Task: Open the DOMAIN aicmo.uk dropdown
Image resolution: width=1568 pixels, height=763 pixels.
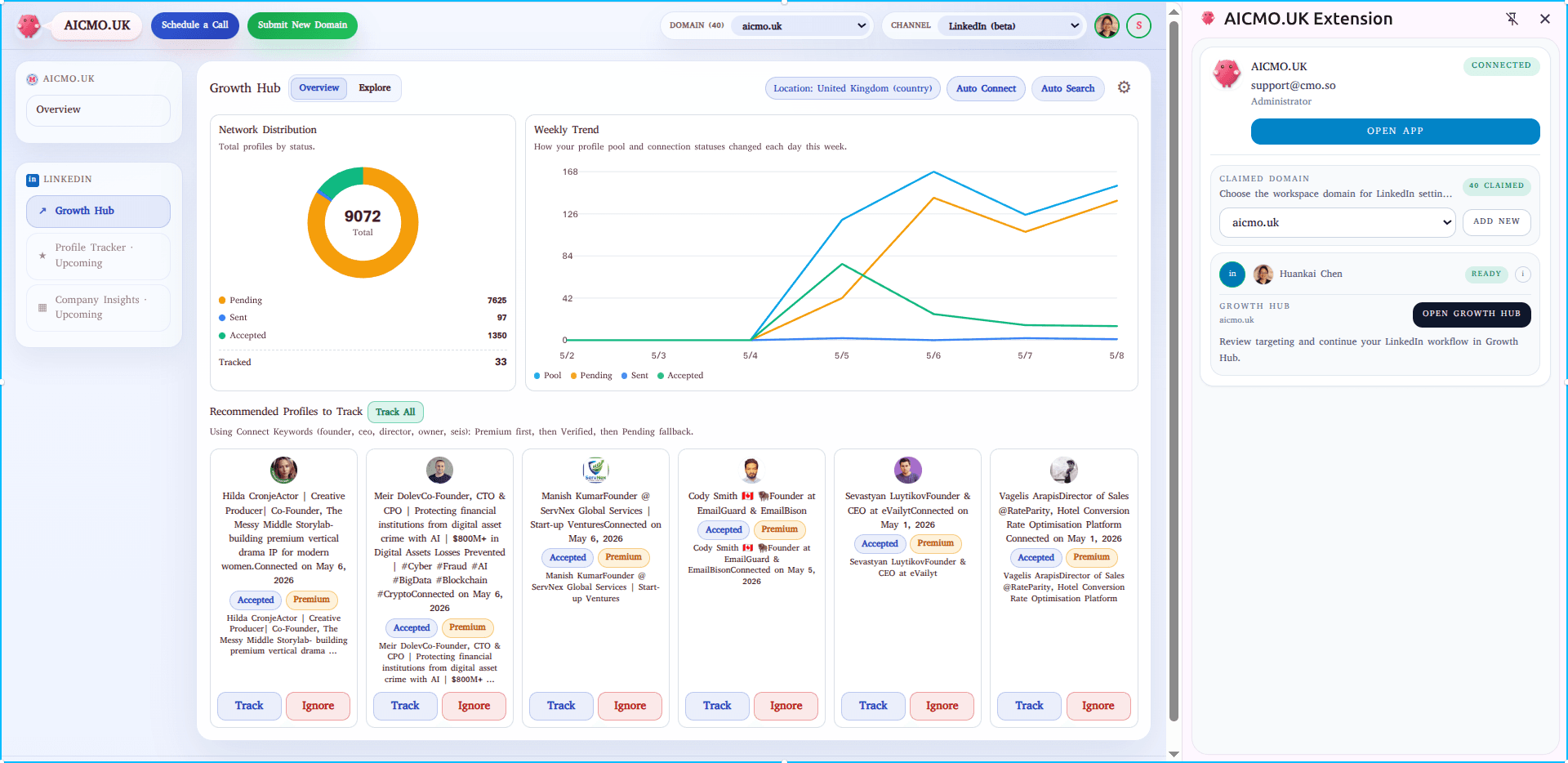Action: (x=800, y=26)
